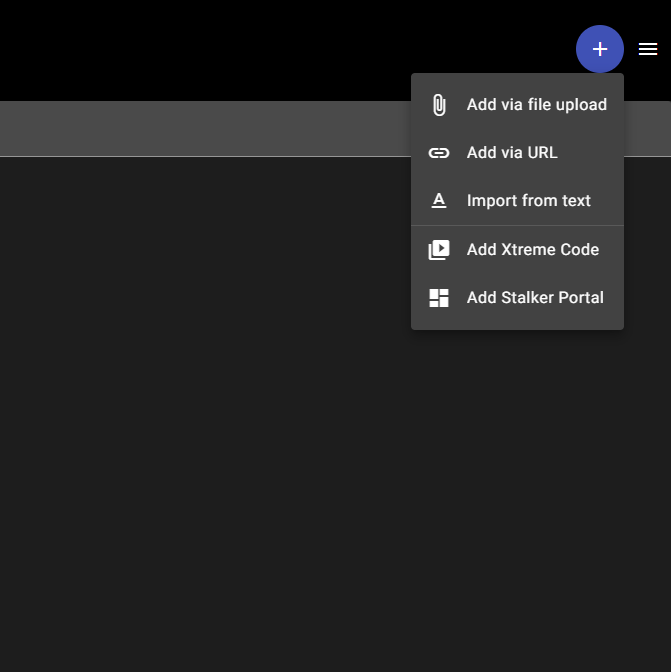Click the paperclip file upload icon
Screen dimensions: 671x672
click(x=439, y=105)
